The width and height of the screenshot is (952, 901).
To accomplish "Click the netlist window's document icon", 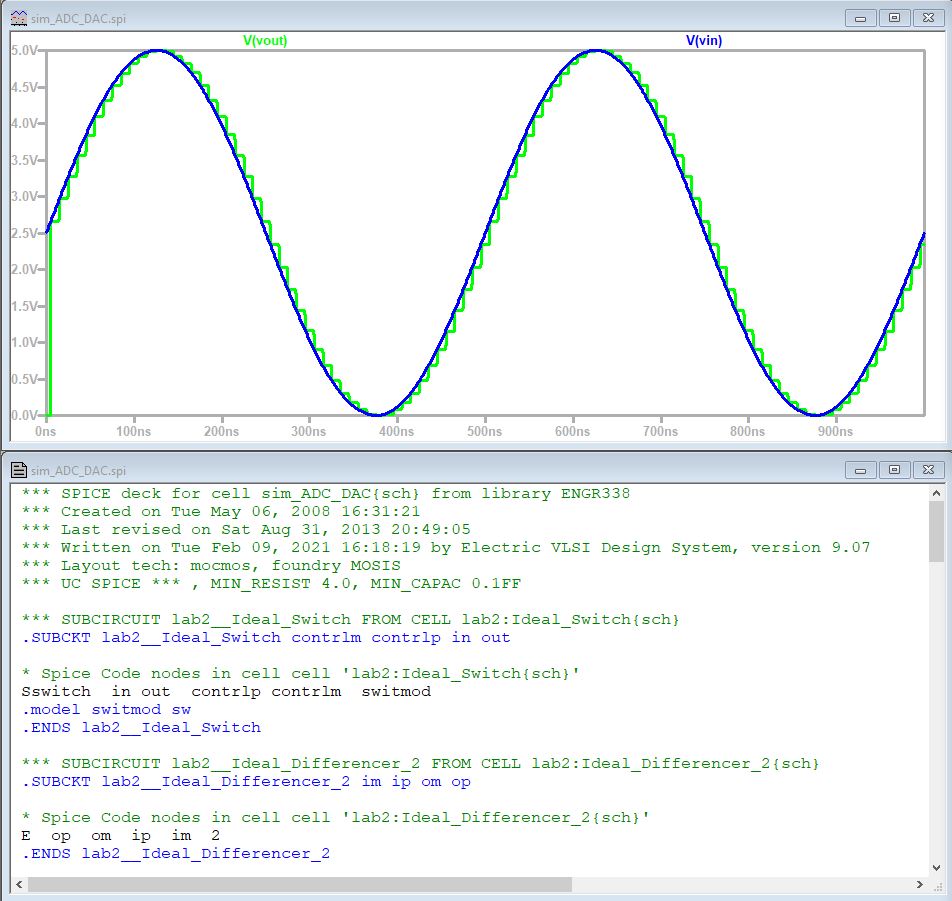I will coord(18,470).
